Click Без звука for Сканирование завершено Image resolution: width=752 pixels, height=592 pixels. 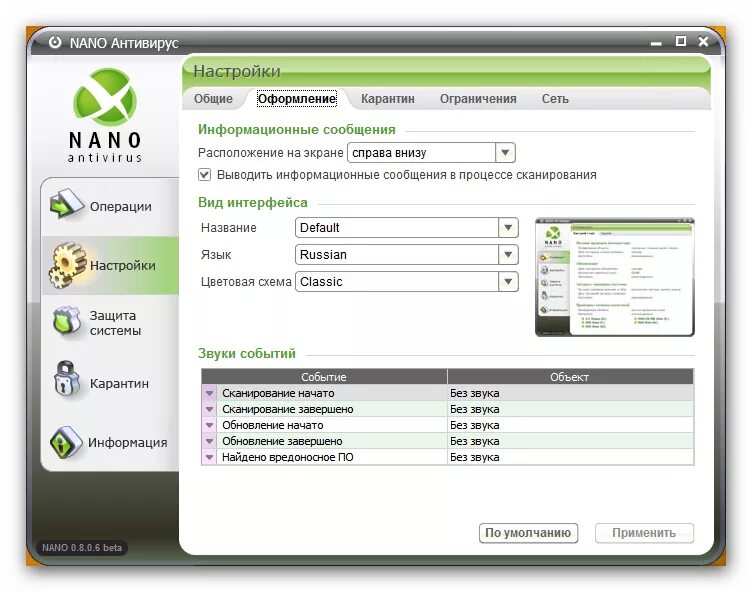pos(474,409)
